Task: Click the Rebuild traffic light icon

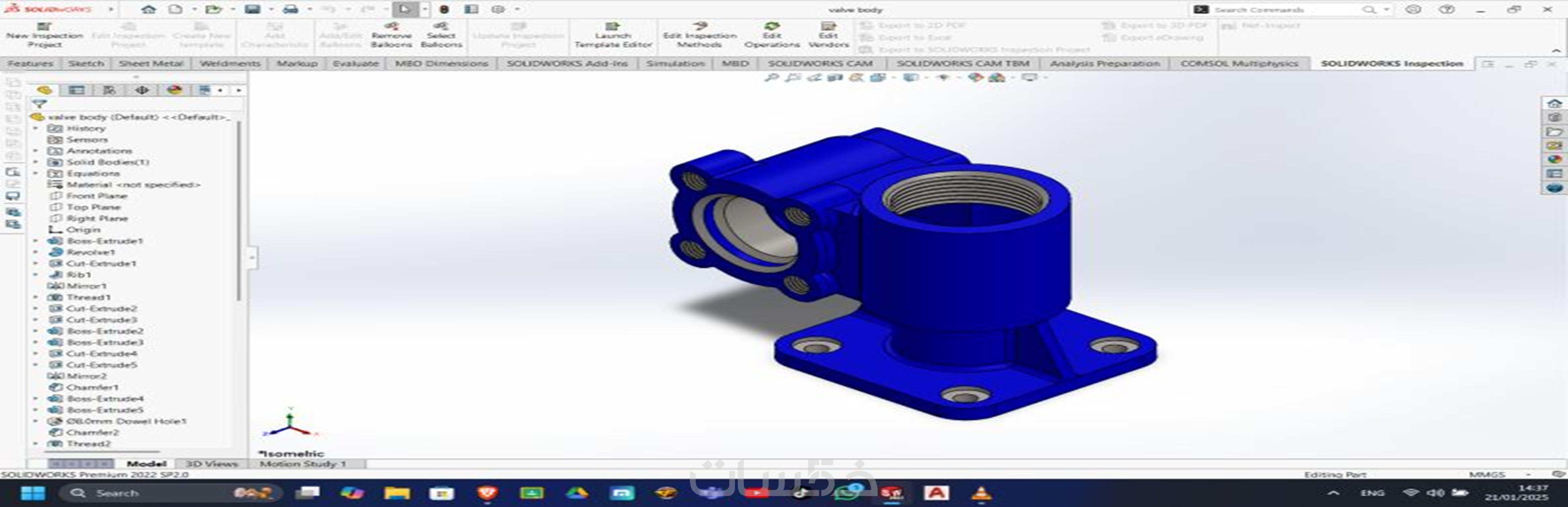Action: (444, 9)
